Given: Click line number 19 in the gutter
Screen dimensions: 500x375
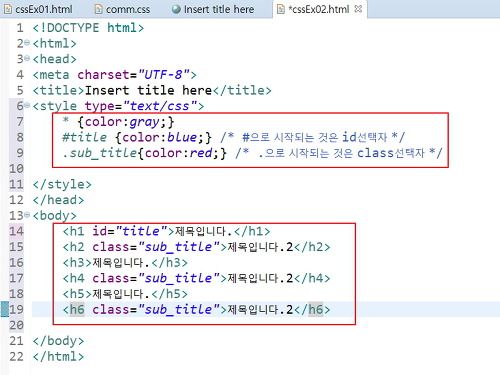Looking at the screenshot, I should click(x=16, y=309).
